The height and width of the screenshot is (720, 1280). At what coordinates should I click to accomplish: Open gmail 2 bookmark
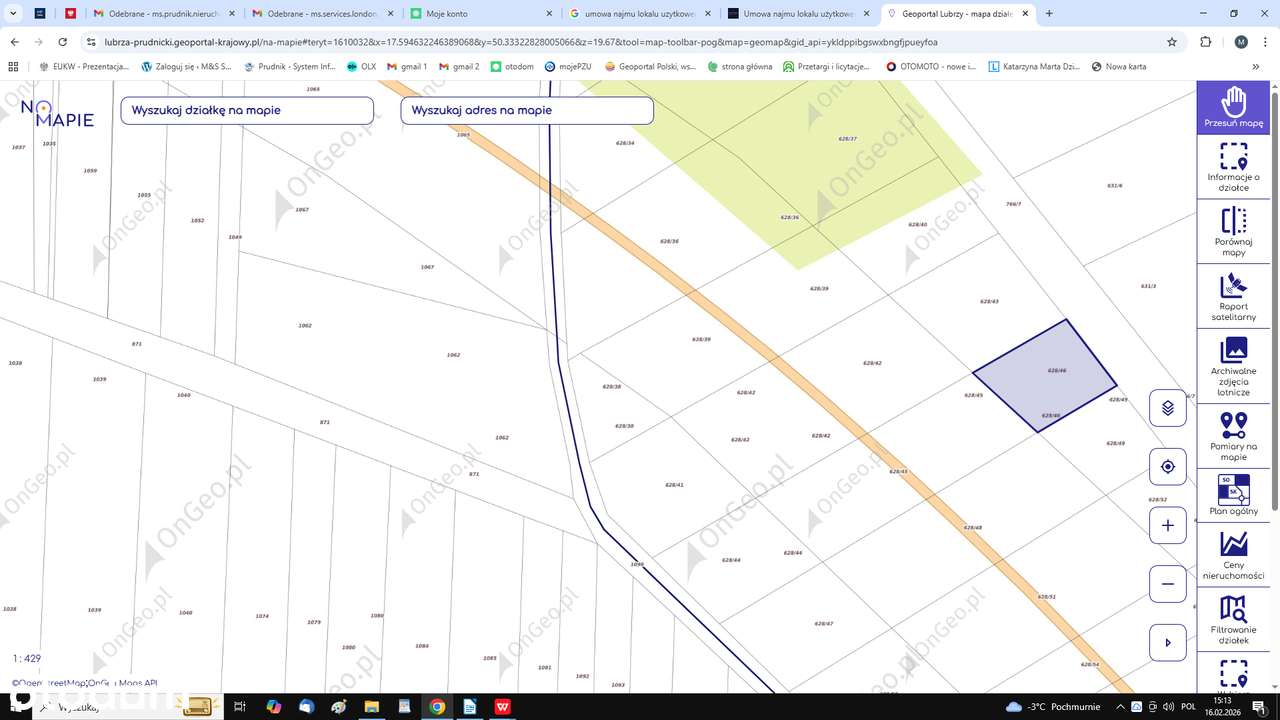[459, 67]
